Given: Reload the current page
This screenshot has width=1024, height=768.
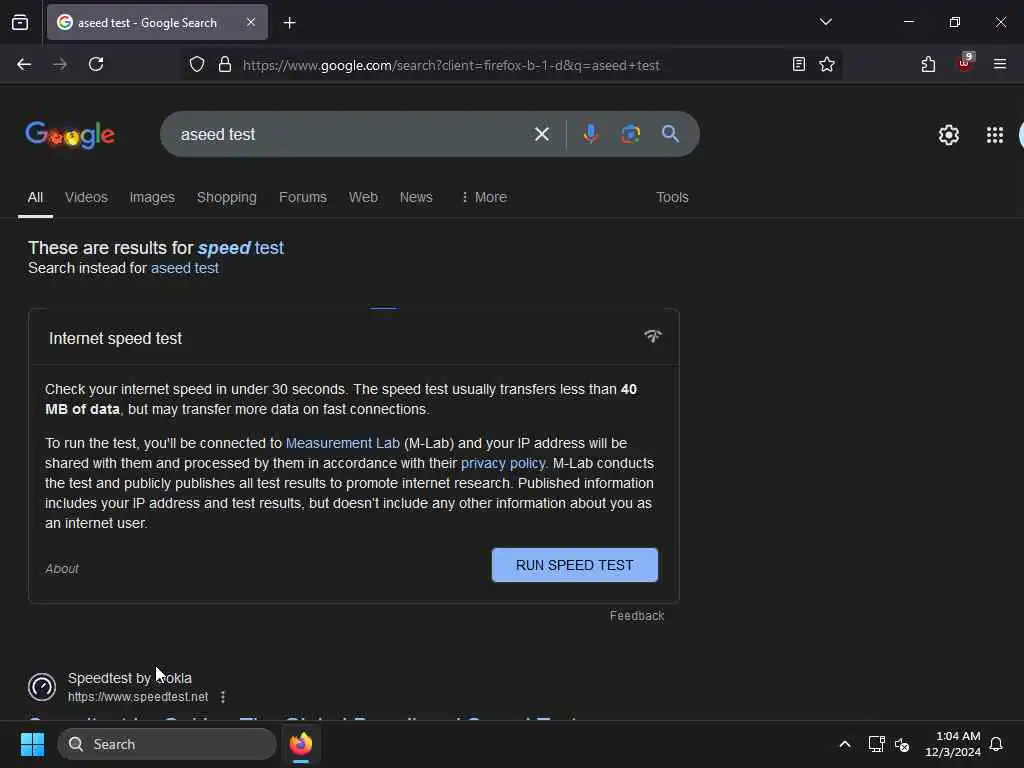Looking at the screenshot, I should 96,64.
